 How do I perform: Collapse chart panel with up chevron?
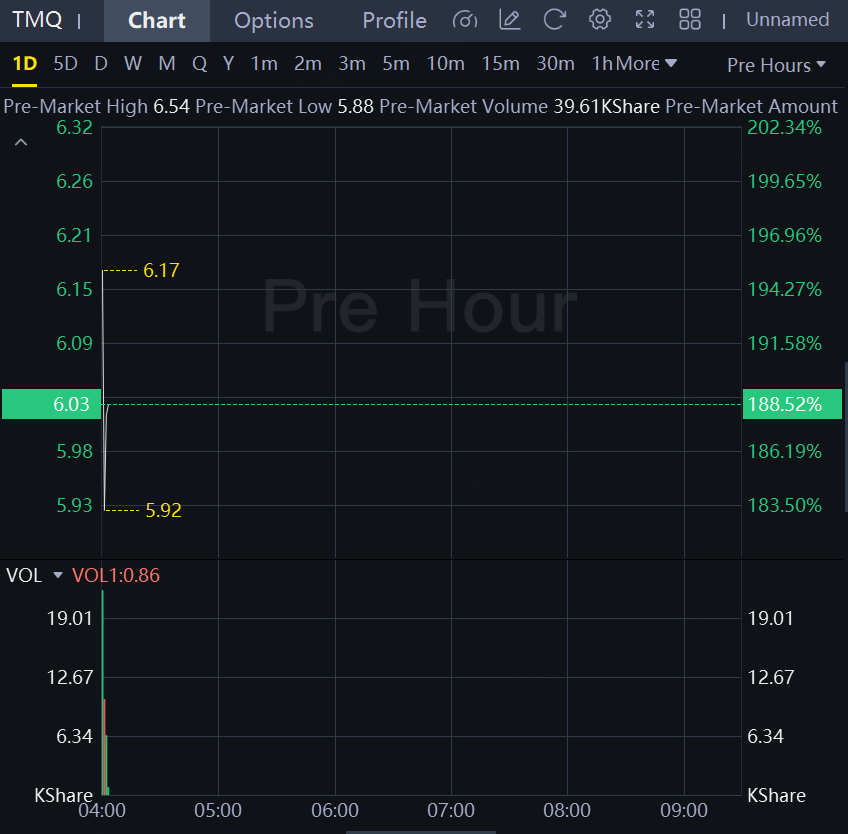pos(21,143)
